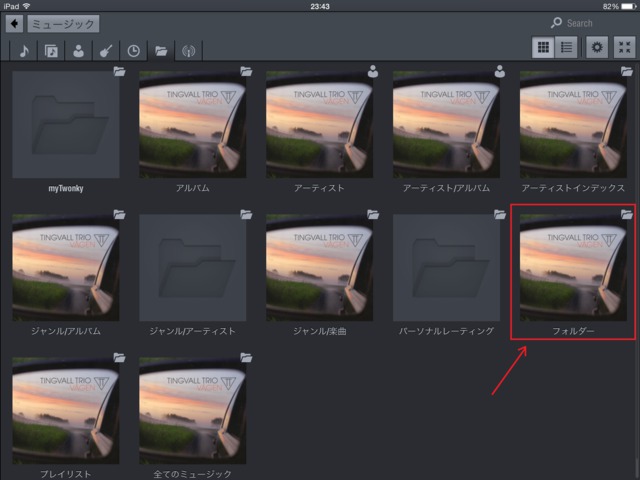Image resolution: width=640 pixels, height=480 pixels.
Task: Open settings gear
Action: (597, 47)
